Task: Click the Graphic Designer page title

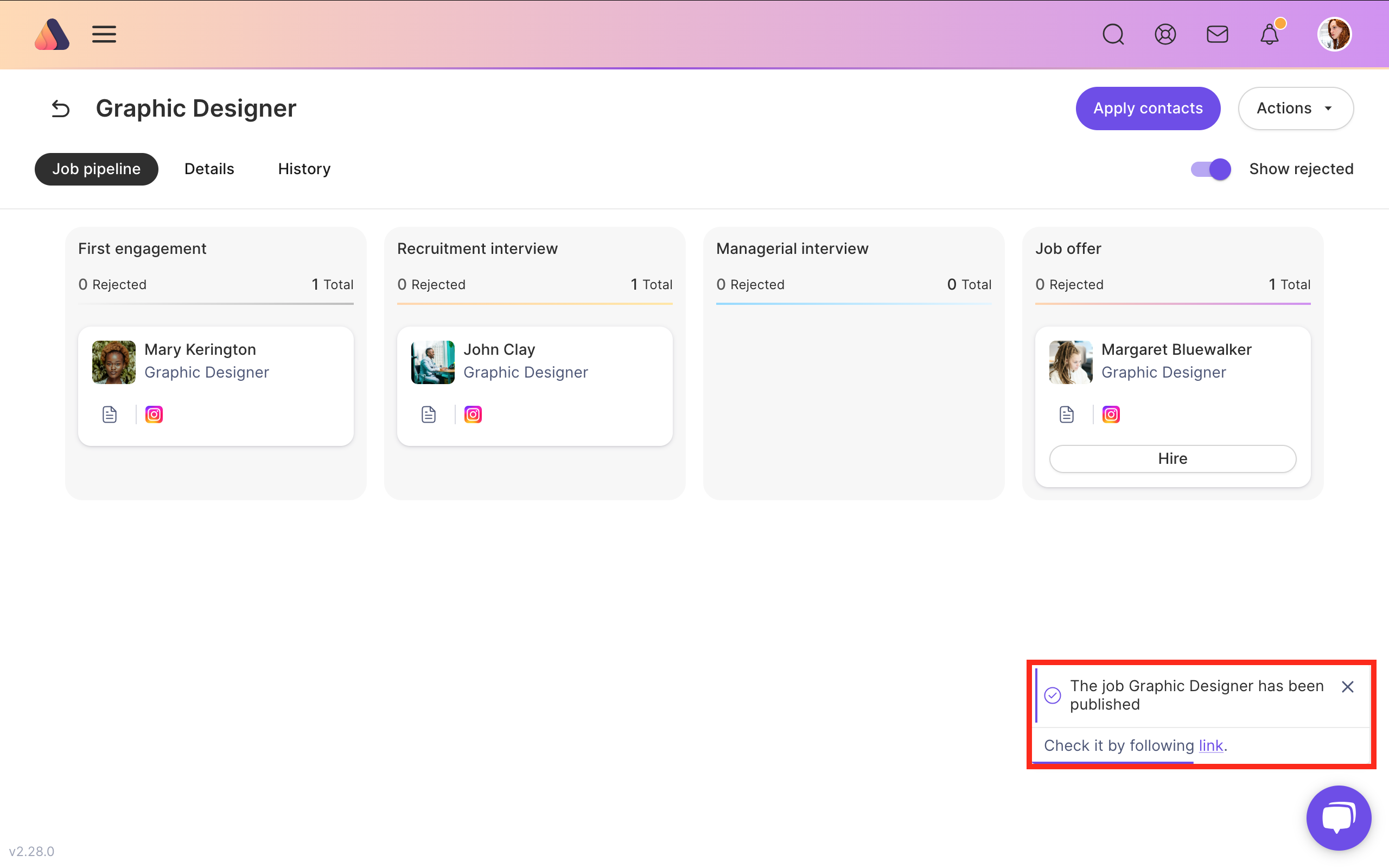Action: [196, 108]
